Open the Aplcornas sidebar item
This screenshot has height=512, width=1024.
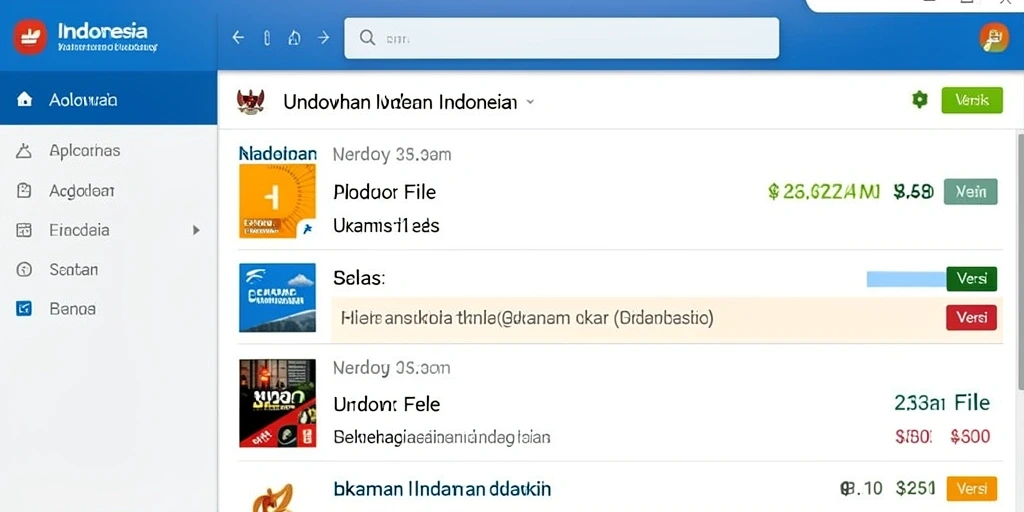point(108,151)
